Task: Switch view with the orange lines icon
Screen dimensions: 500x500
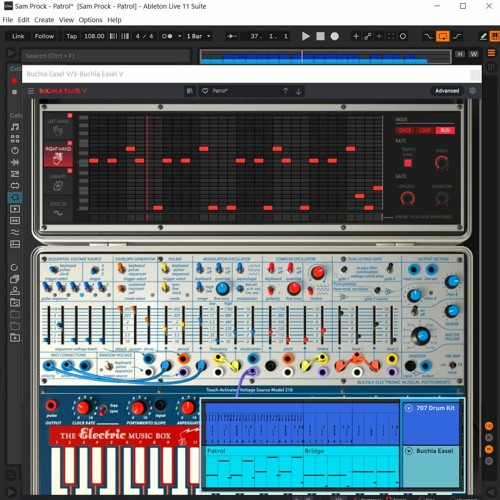Action: point(491,53)
